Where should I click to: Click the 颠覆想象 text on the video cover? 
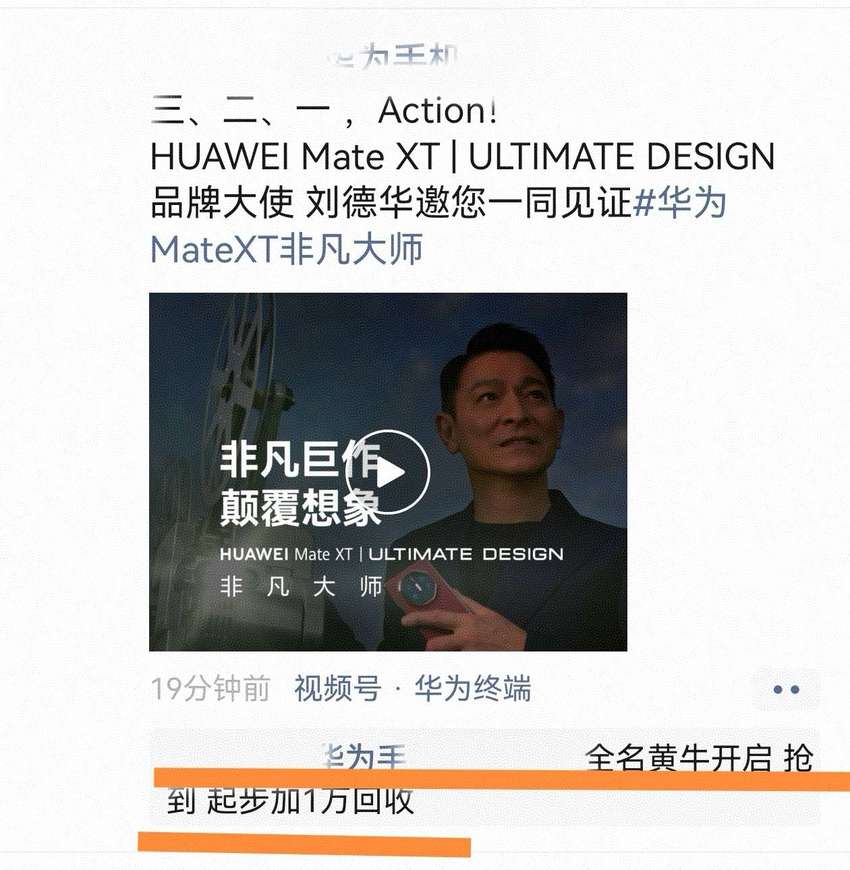[300, 508]
